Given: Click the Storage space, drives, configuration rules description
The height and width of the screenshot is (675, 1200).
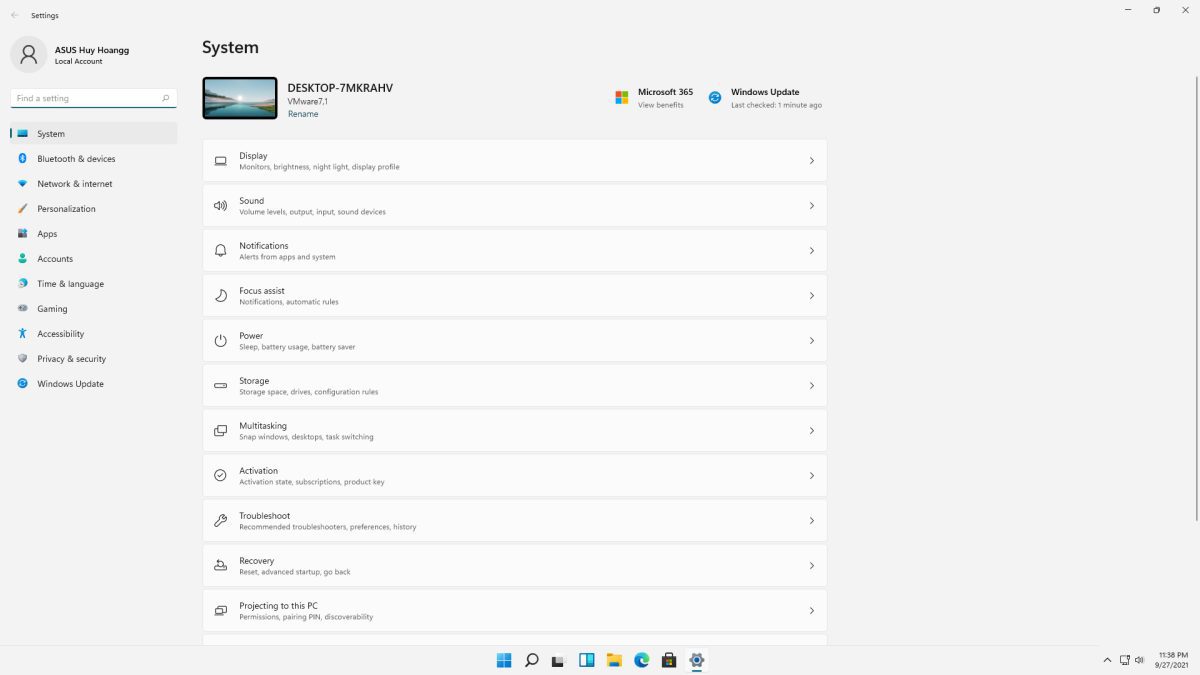Looking at the screenshot, I should click(308, 392).
